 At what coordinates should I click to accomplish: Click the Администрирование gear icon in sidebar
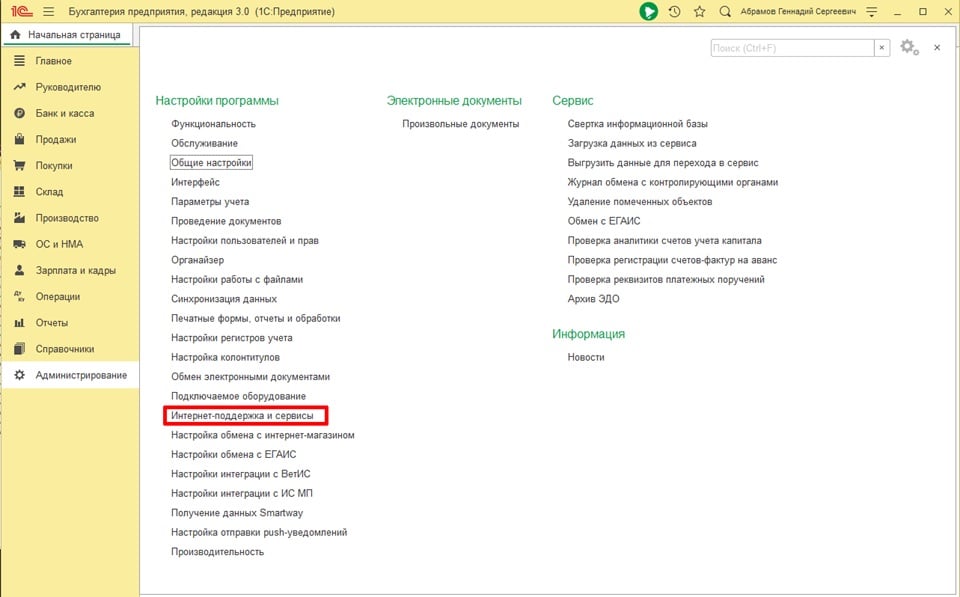(19, 375)
